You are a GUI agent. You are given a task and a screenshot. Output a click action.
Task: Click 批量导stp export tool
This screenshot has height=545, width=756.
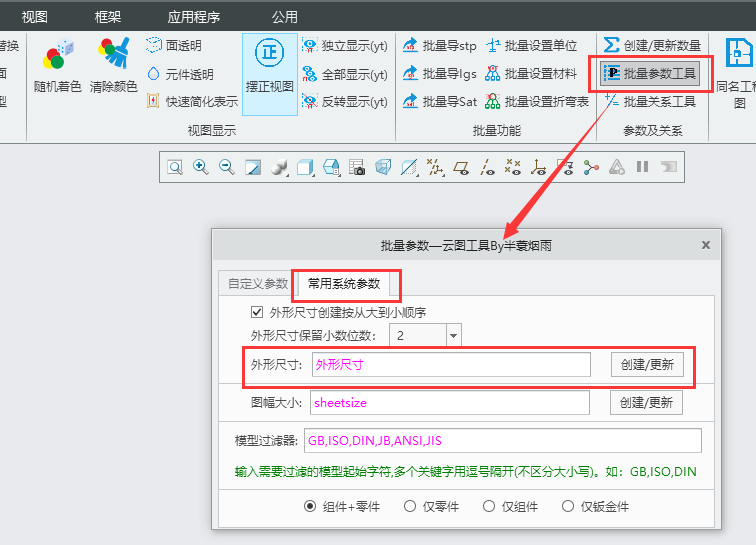click(x=439, y=46)
